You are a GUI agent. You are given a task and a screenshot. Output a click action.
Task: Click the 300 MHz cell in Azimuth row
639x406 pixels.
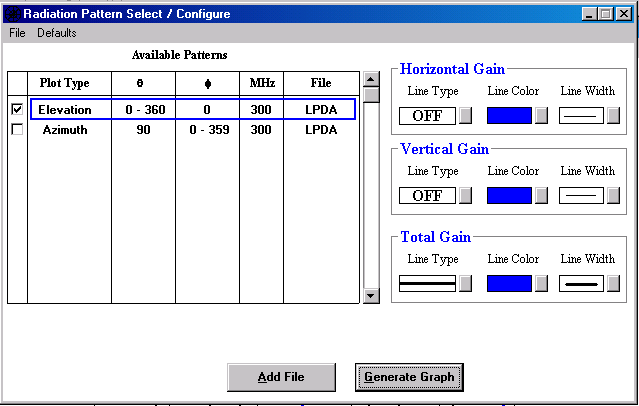pos(261,130)
